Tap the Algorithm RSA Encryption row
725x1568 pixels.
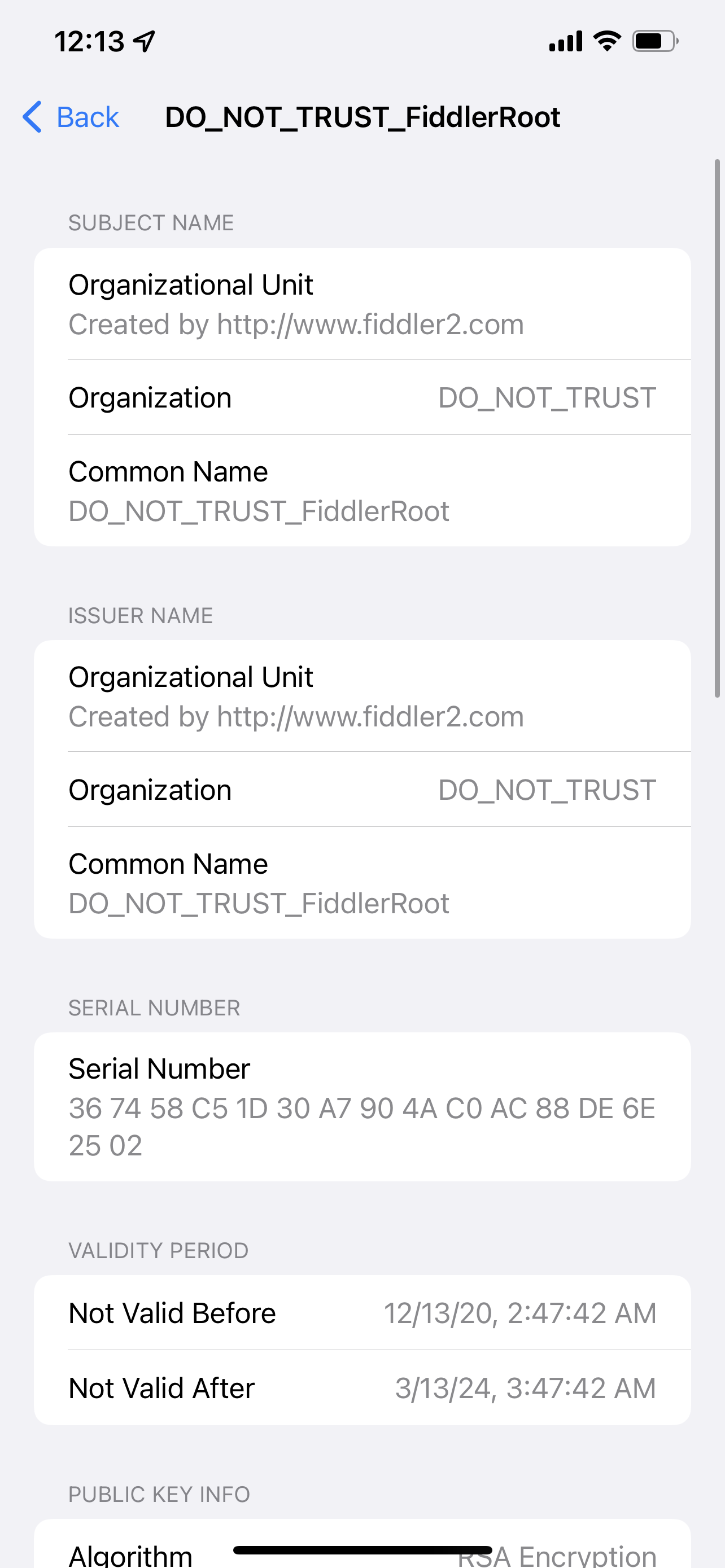(x=362, y=1555)
